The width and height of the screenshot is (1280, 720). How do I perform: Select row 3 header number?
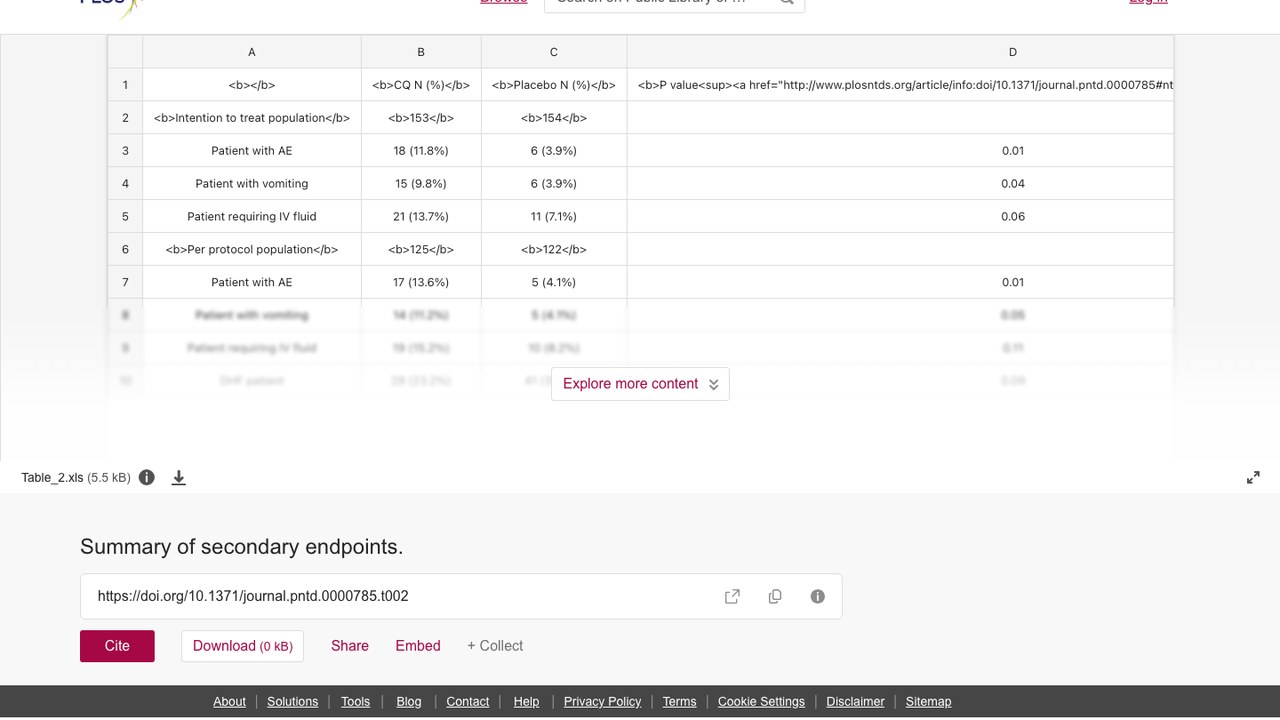pyautogui.click(x=125, y=151)
